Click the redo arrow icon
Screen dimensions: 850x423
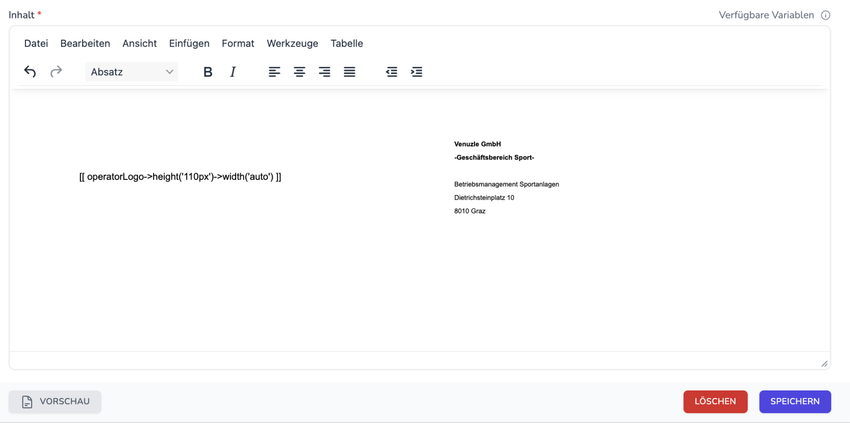(56, 72)
